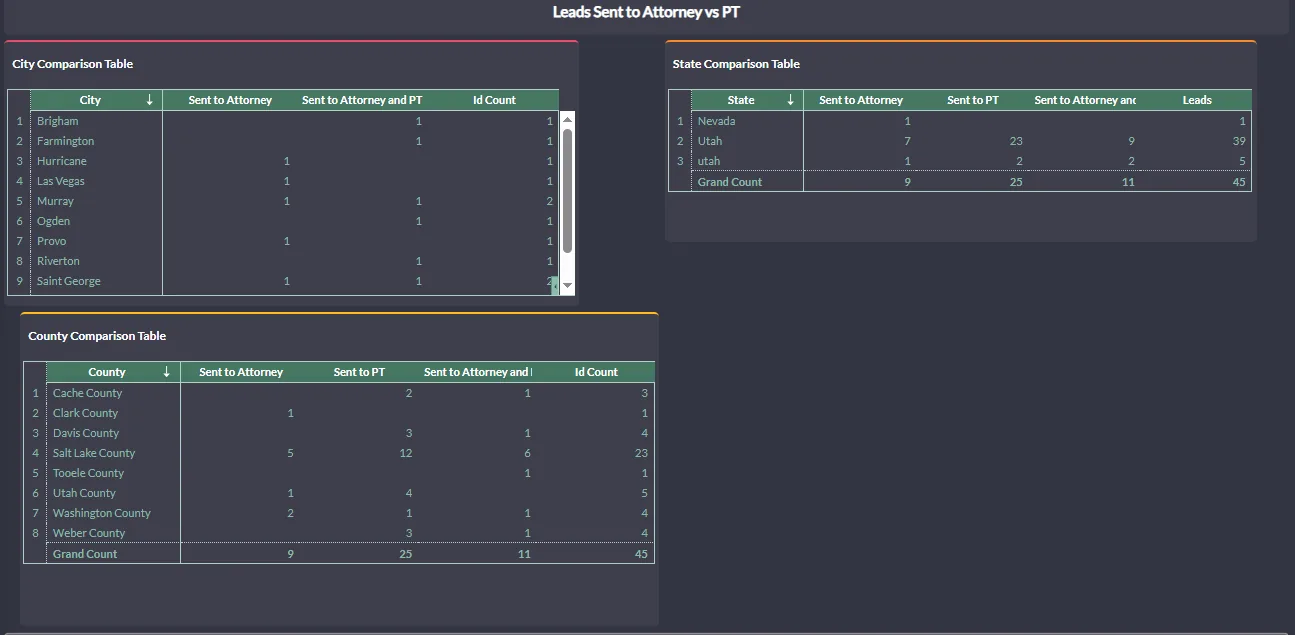The image size is (1295, 635).
Task: Click 'Leads Sent to Attorney vs PT' heading
Action: [x=646, y=12]
